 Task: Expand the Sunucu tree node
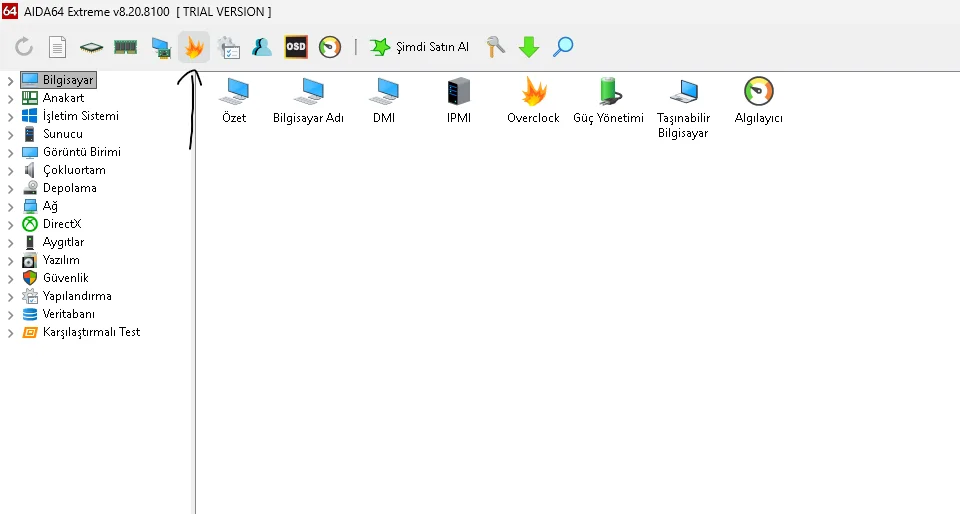pos(10,135)
